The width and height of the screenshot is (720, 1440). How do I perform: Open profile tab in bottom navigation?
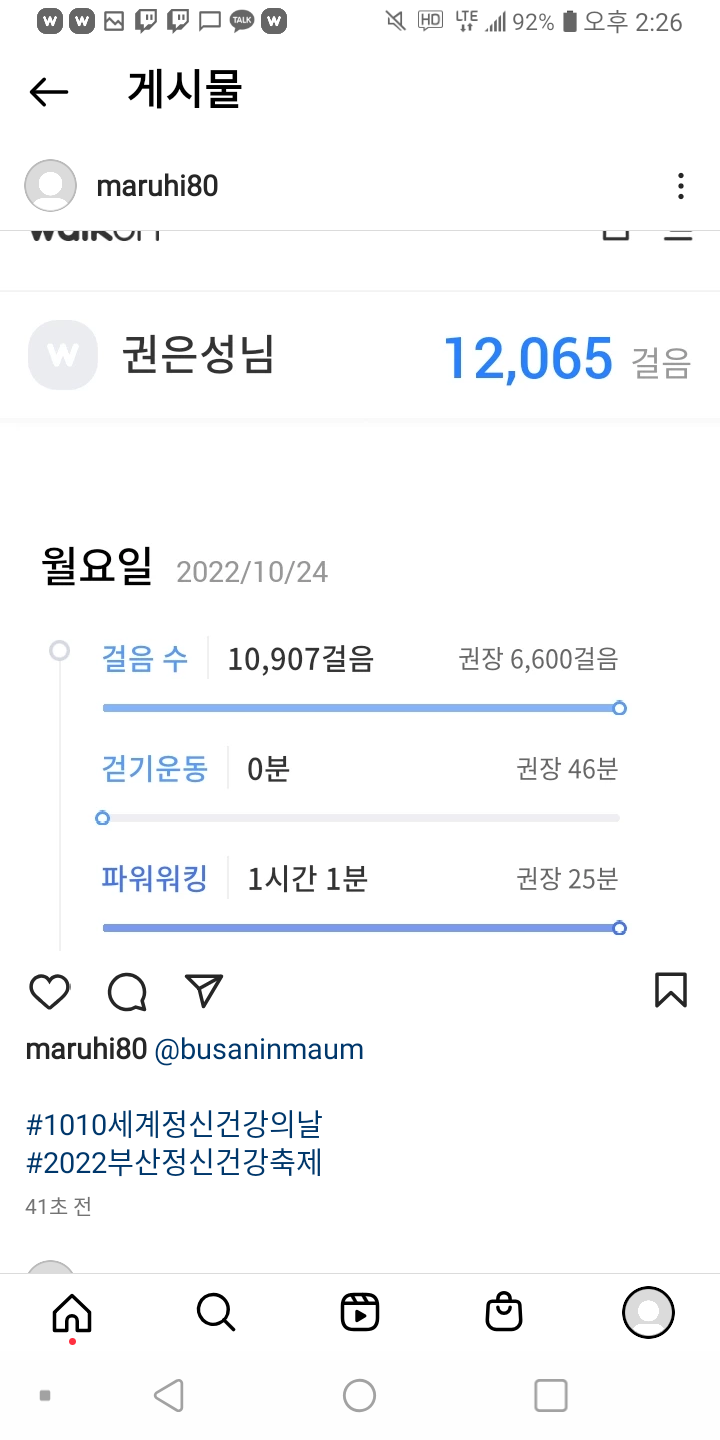(648, 1311)
